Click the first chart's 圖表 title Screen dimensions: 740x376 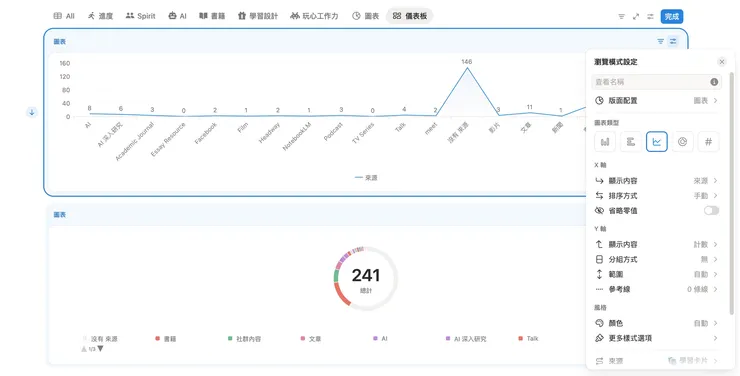point(60,42)
